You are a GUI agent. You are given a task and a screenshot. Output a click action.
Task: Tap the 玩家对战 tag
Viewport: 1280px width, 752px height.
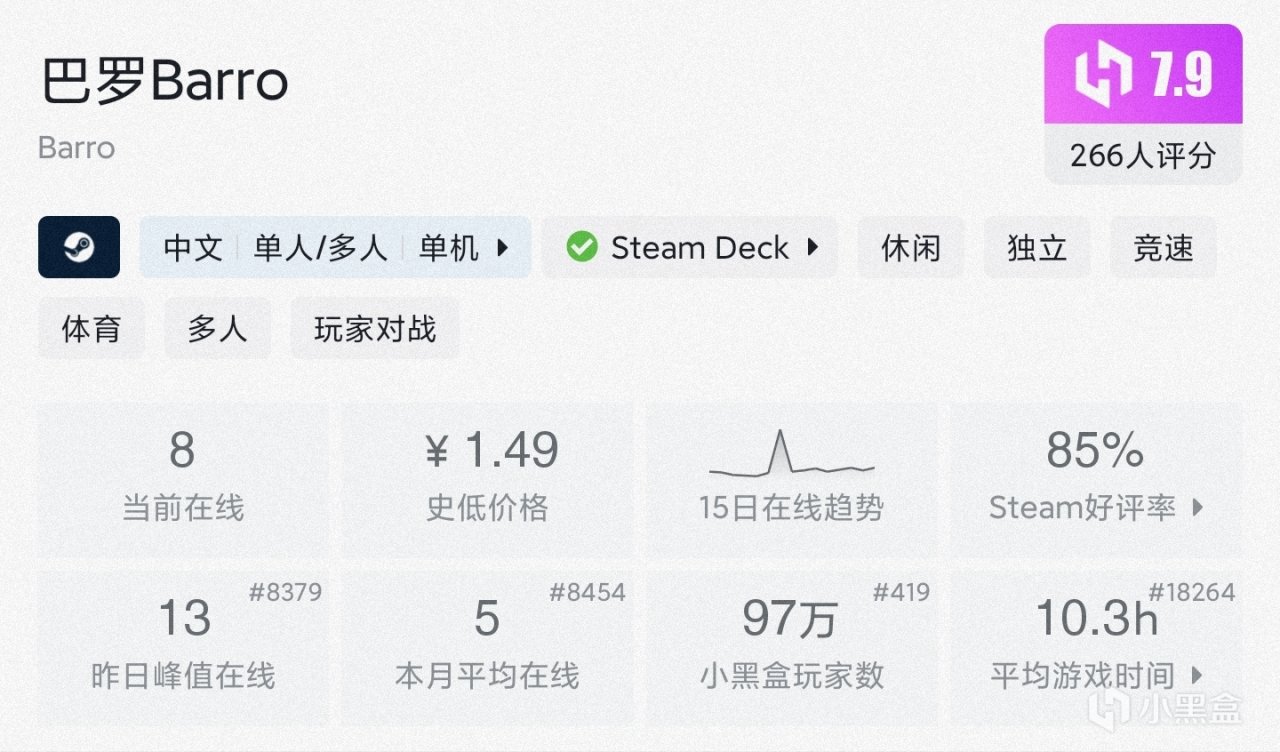(x=375, y=329)
